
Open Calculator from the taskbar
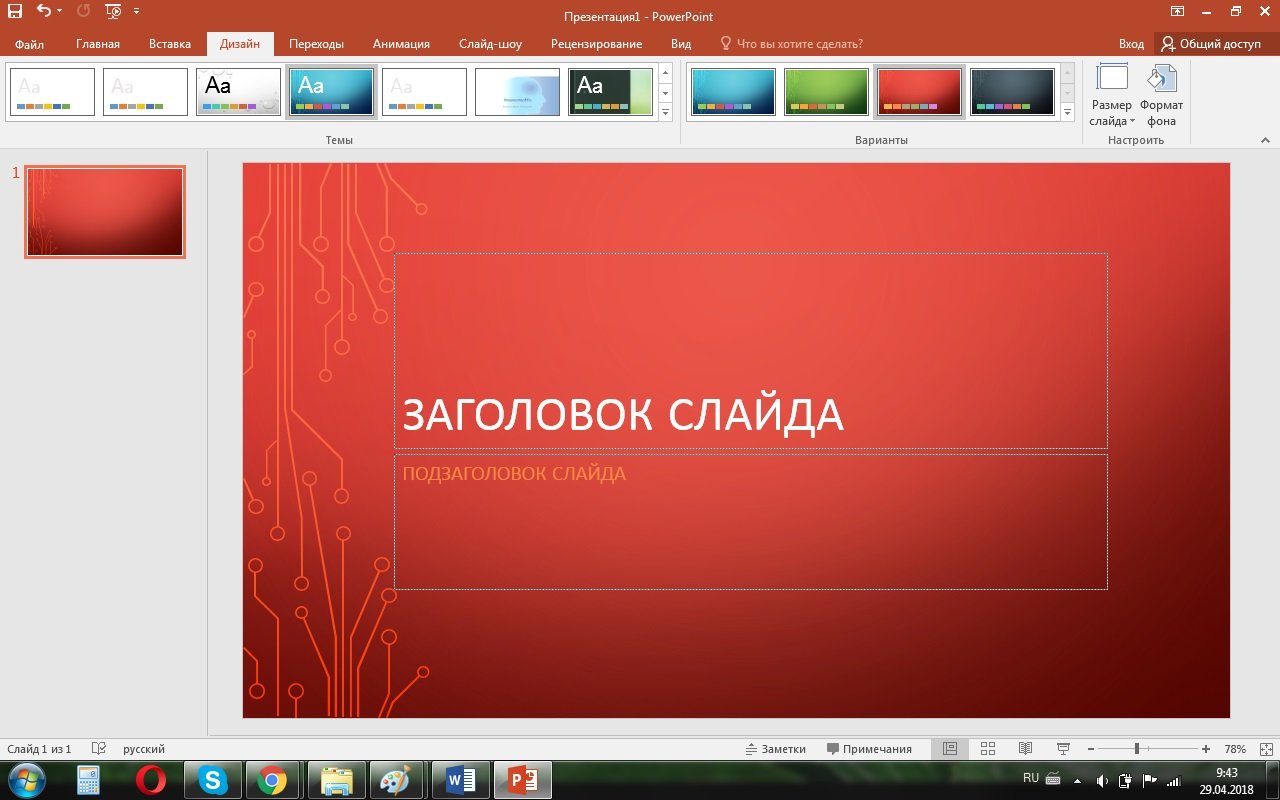[89, 780]
